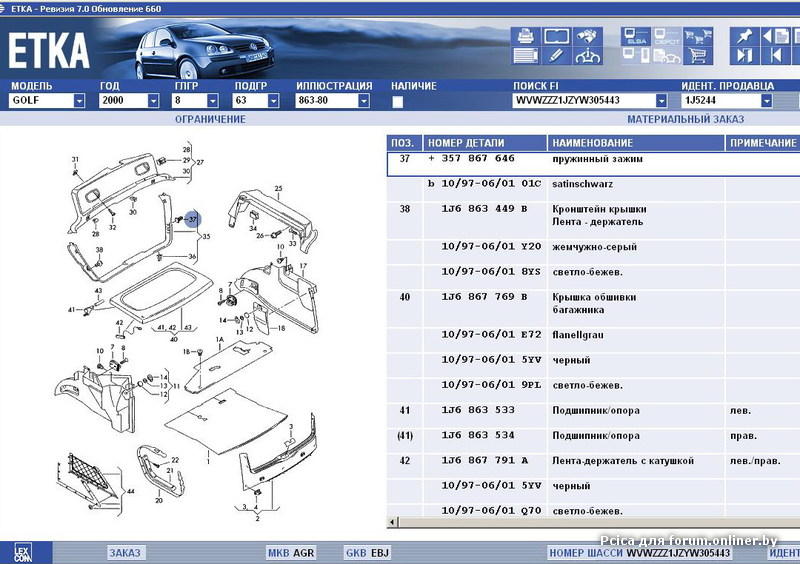Click the НОМЕР ДЕТАЛИ column header
The width and height of the screenshot is (800, 564).
coord(485,143)
